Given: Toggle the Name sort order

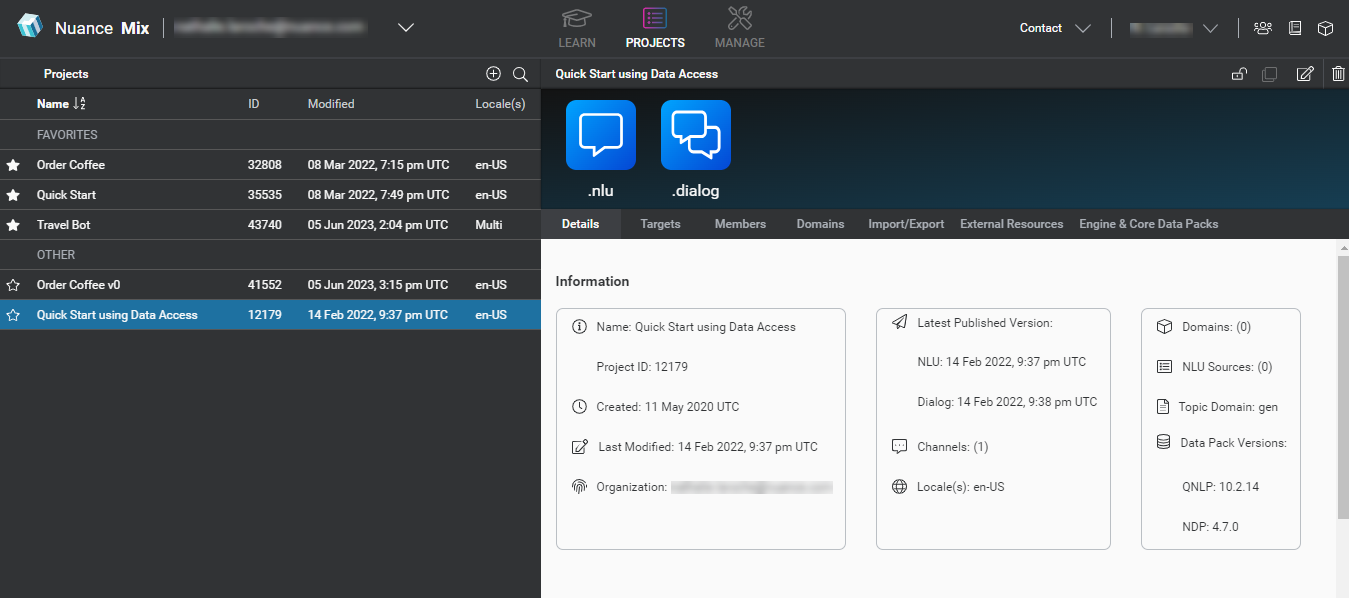Looking at the screenshot, I should pyautogui.click(x=77, y=103).
